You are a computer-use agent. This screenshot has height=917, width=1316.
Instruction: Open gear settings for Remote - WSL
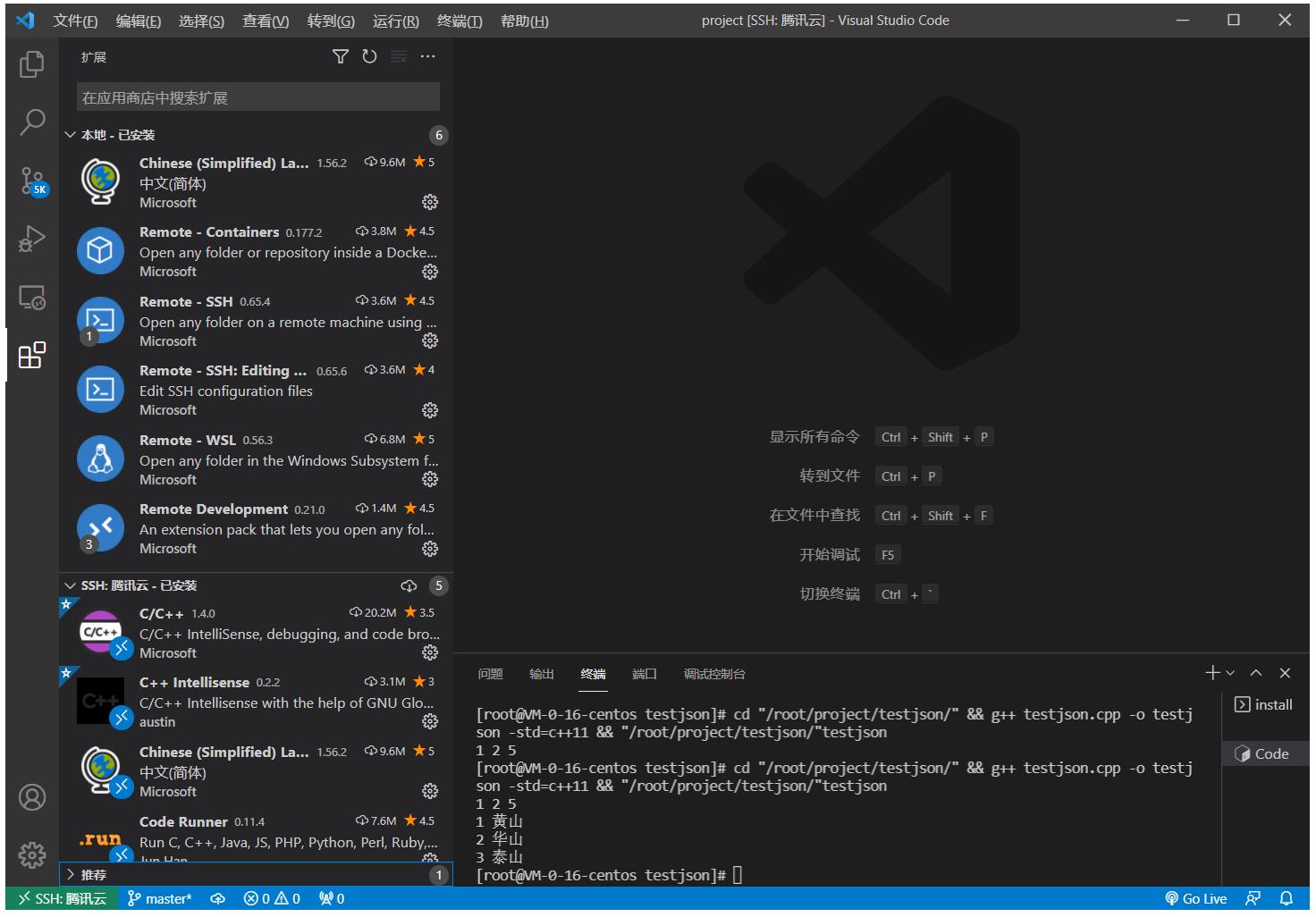[430, 479]
